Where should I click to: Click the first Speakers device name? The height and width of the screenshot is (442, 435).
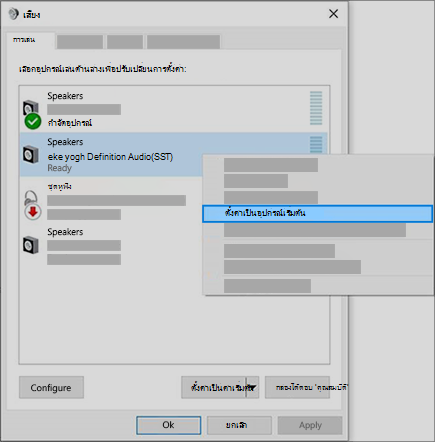tap(65, 96)
